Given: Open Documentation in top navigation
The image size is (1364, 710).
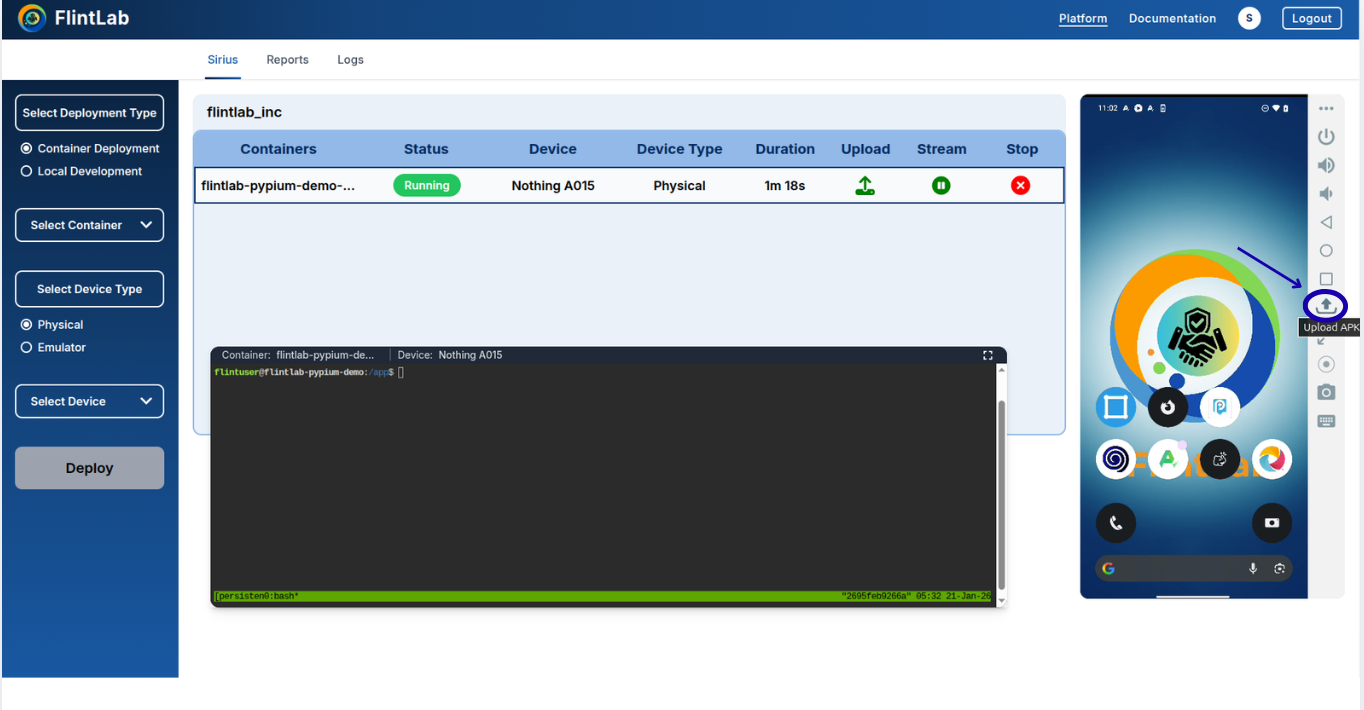Looking at the screenshot, I should 1172,18.
